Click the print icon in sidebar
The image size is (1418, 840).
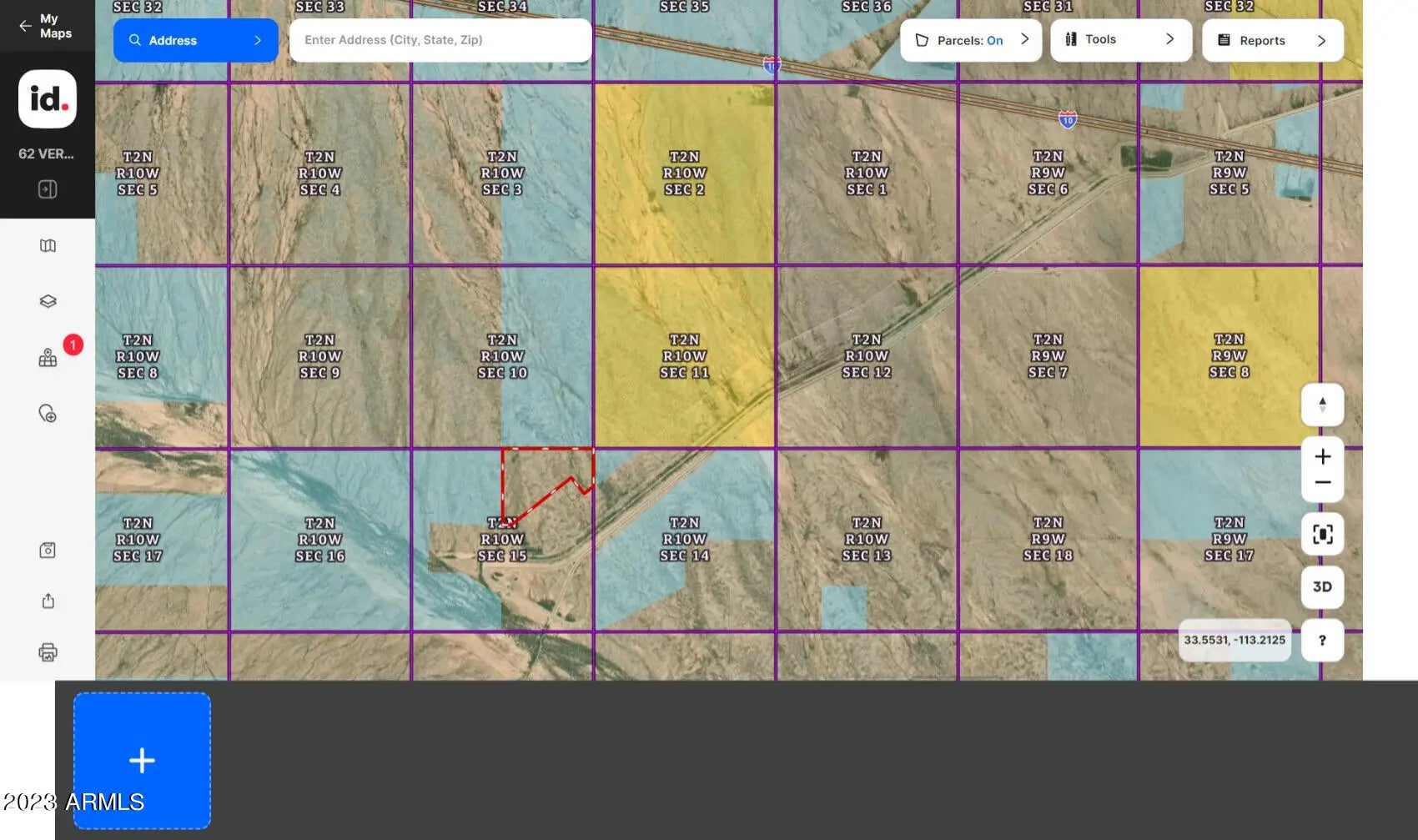click(x=48, y=652)
